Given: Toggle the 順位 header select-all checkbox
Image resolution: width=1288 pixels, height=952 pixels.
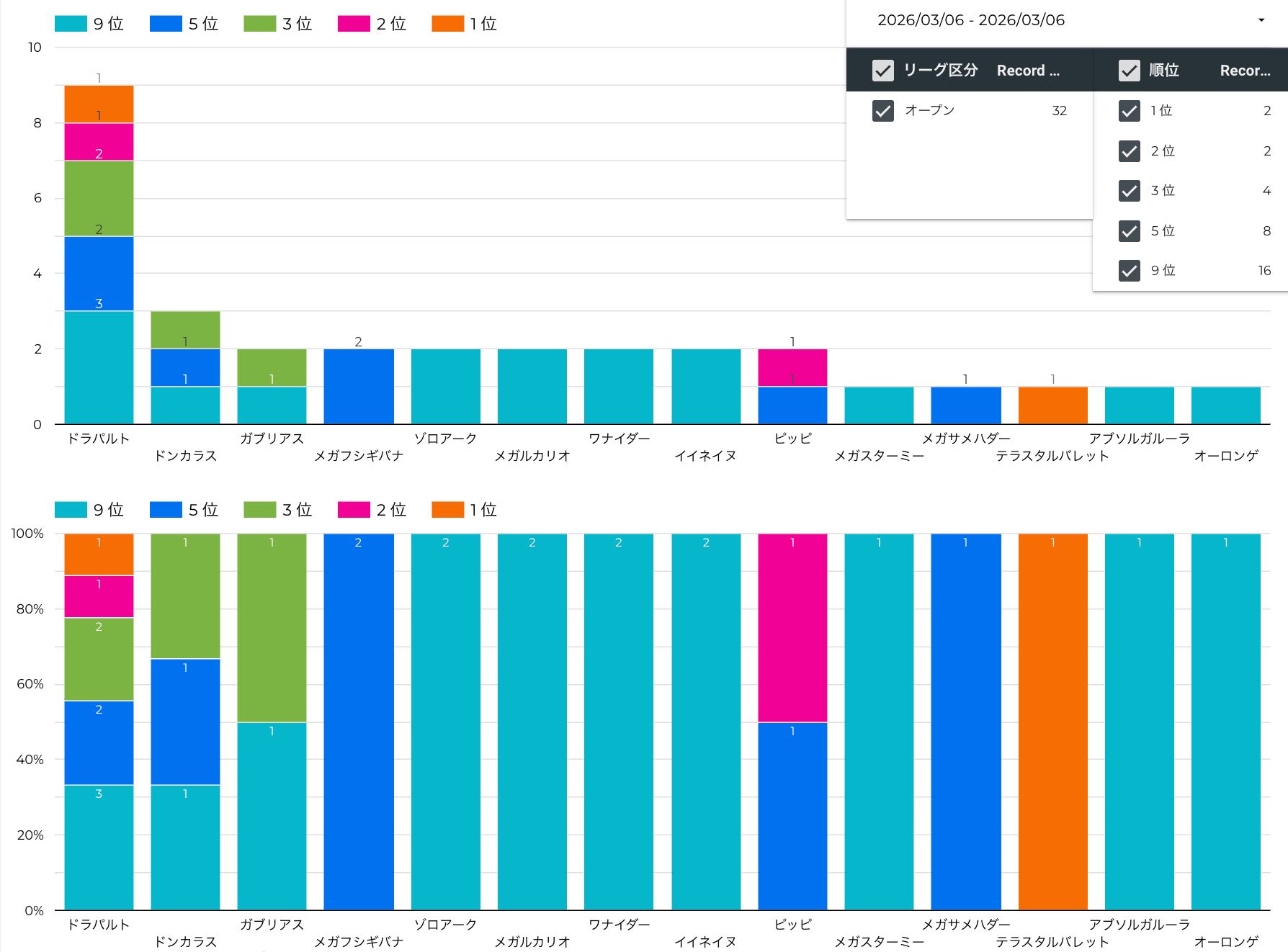Looking at the screenshot, I should pyautogui.click(x=1129, y=71).
